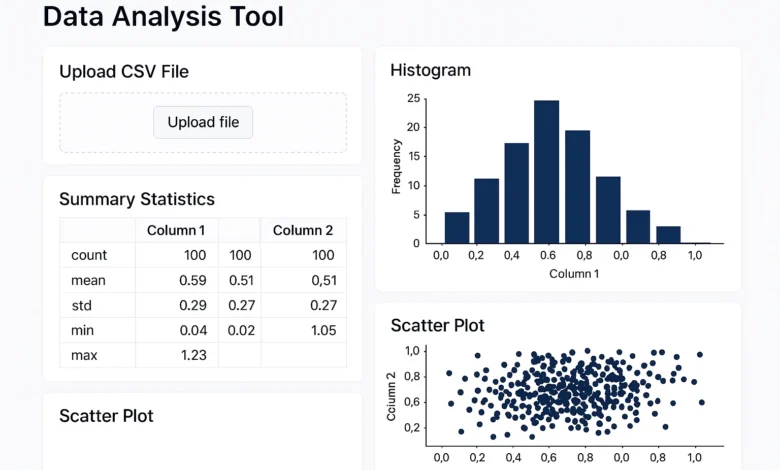
Task: Click the Data Analysis Tool title
Action: tap(163, 16)
